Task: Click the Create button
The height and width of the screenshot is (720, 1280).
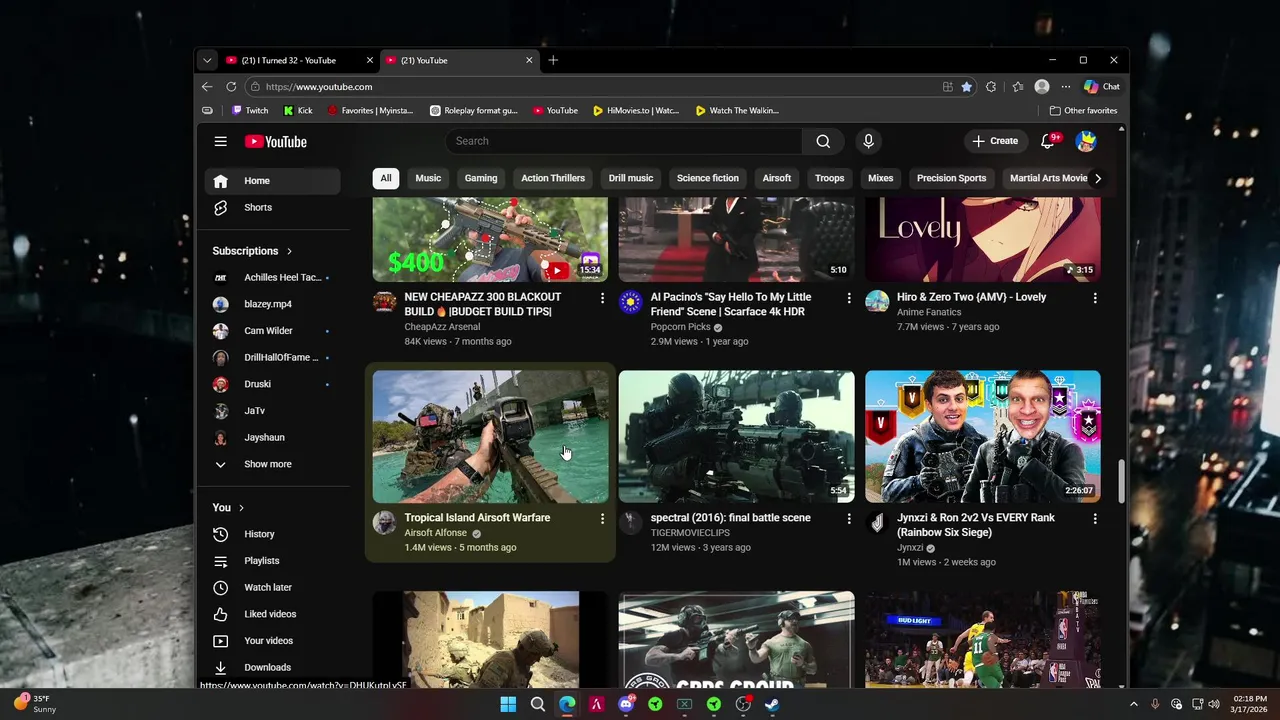Action: pyautogui.click(x=995, y=141)
